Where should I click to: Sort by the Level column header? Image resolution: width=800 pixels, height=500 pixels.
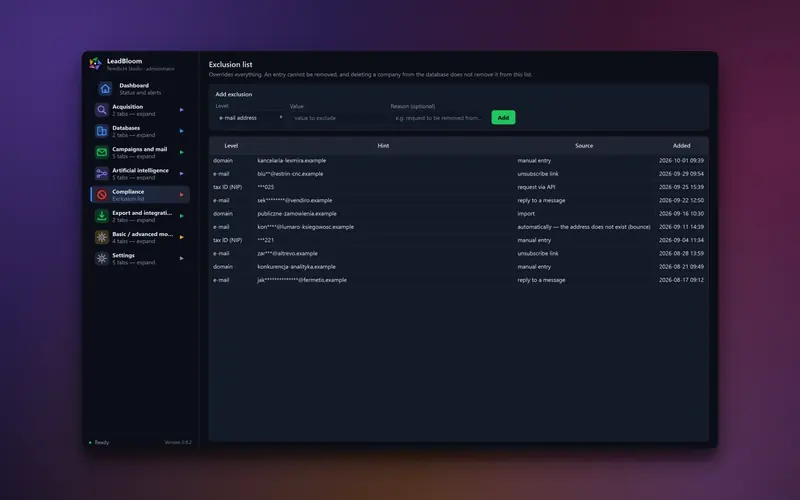click(231, 146)
